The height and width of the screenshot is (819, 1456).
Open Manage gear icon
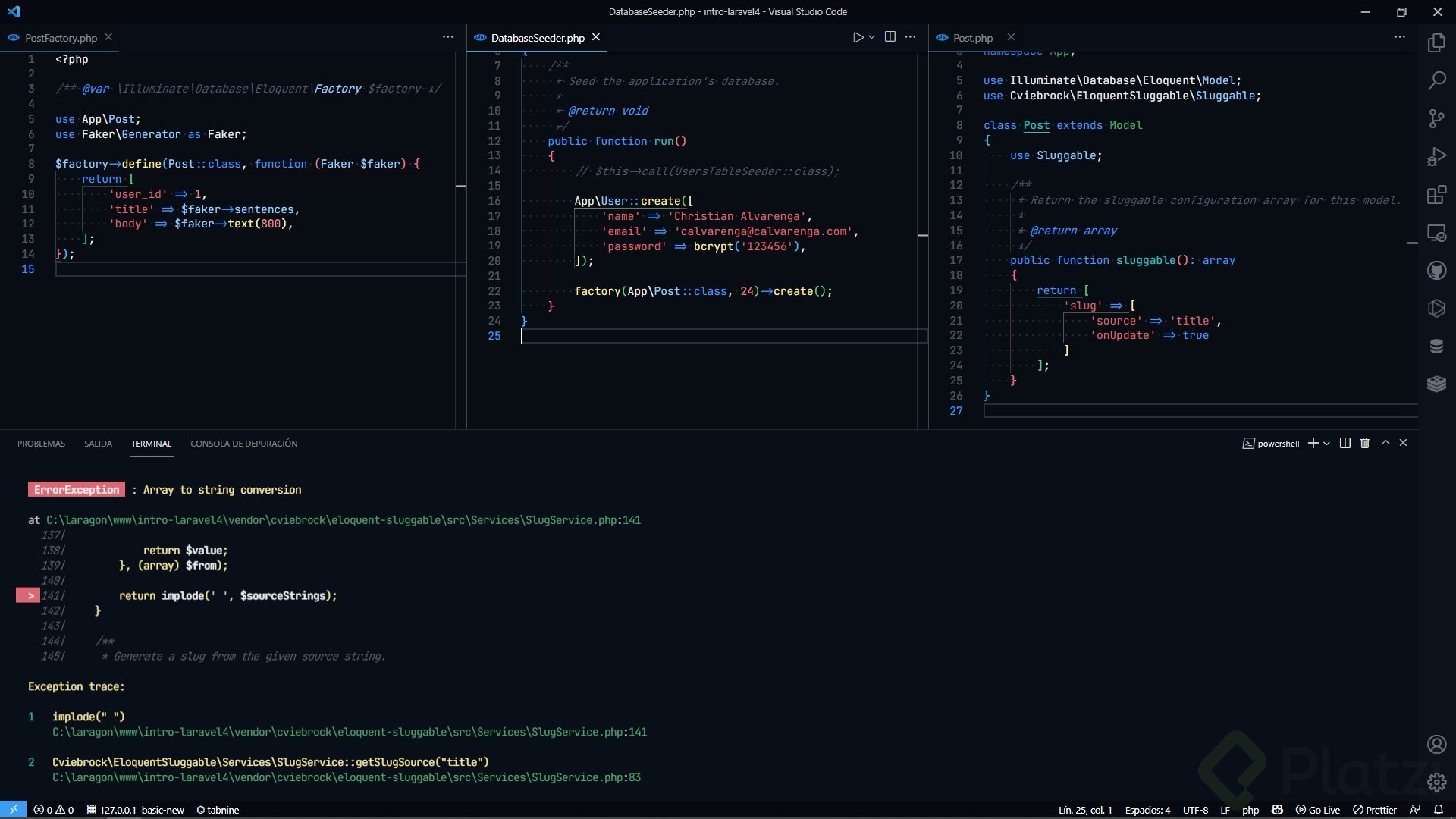click(x=1436, y=782)
